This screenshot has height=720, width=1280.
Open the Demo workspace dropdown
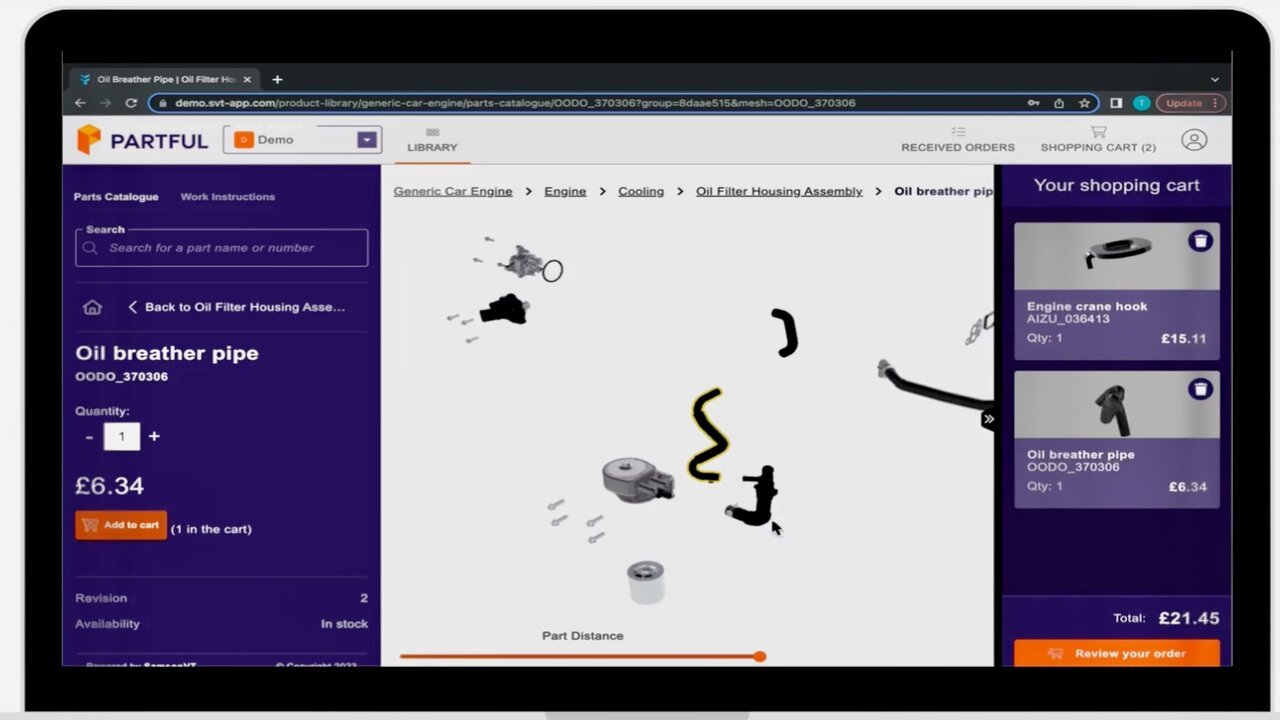pos(367,140)
